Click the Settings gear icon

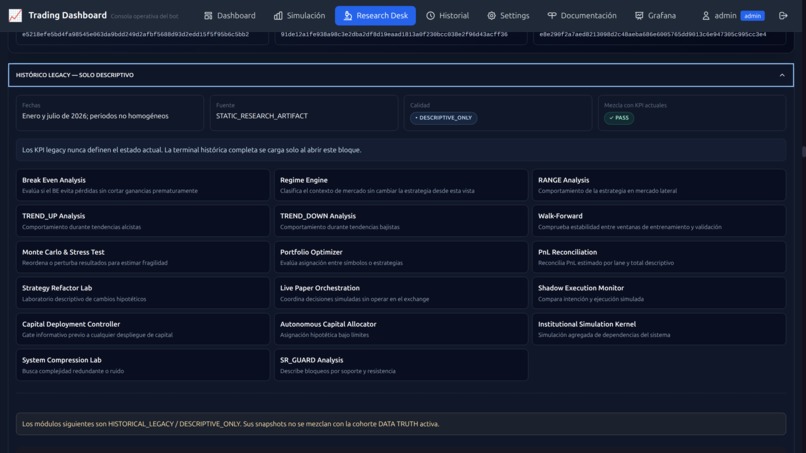[491, 16]
